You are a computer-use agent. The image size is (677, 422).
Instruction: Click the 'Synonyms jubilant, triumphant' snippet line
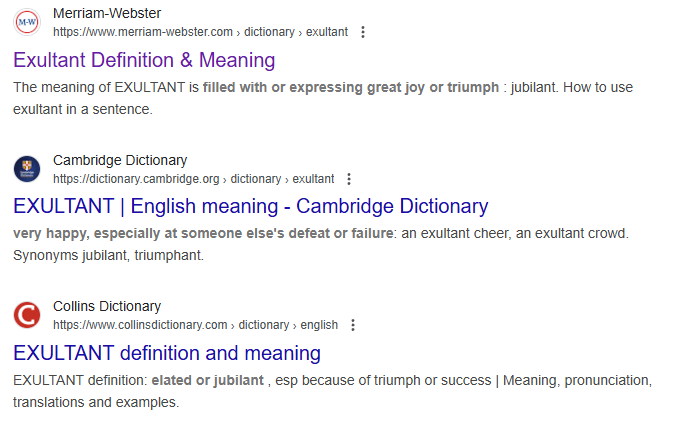[x=108, y=255]
